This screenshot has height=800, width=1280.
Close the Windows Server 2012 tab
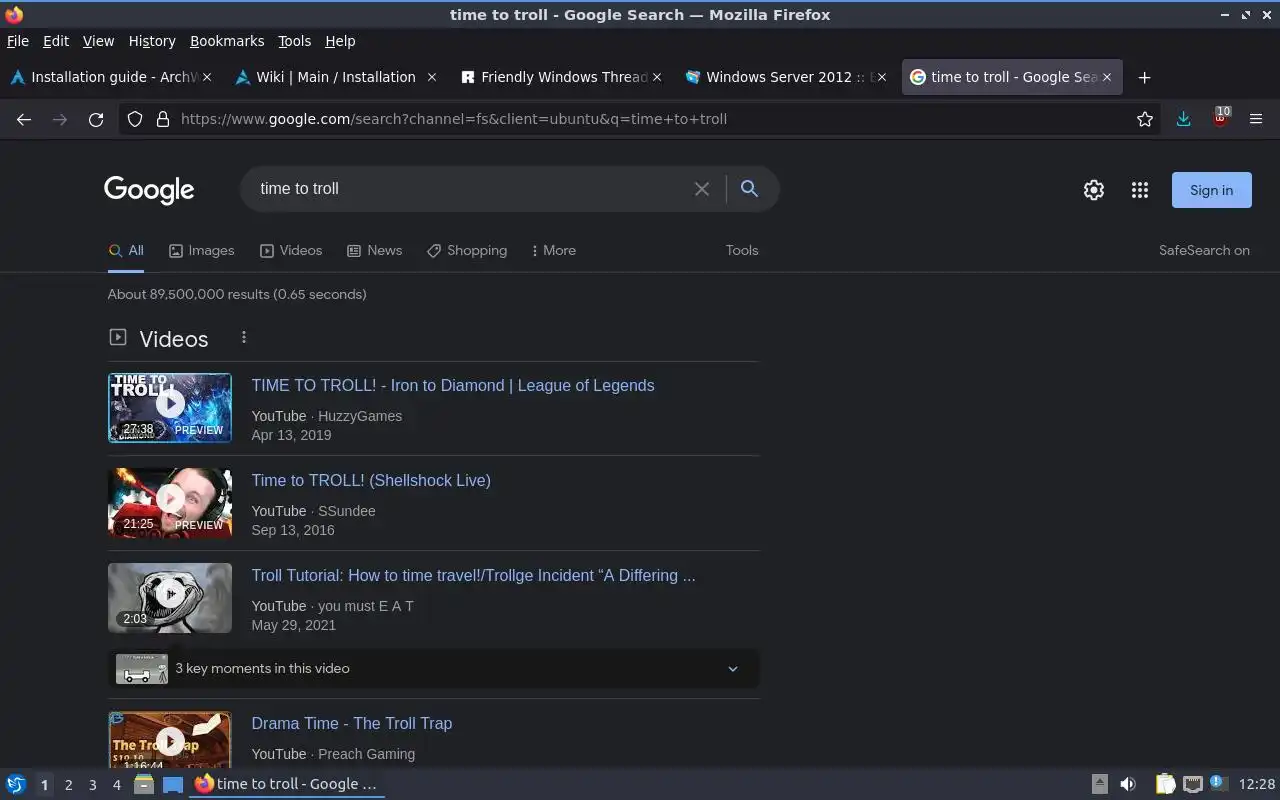click(x=881, y=77)
